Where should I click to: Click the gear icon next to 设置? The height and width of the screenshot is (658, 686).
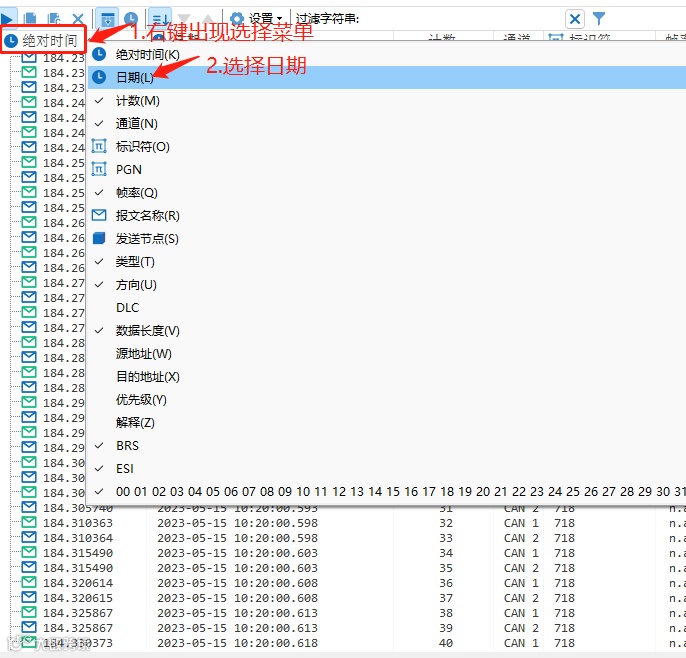[x=237, y=18]
